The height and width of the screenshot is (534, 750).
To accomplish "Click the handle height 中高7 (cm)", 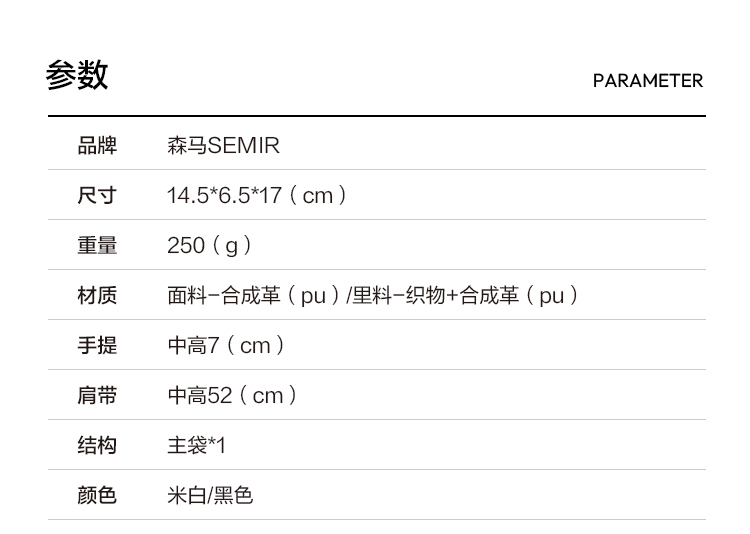I will 227,346.
